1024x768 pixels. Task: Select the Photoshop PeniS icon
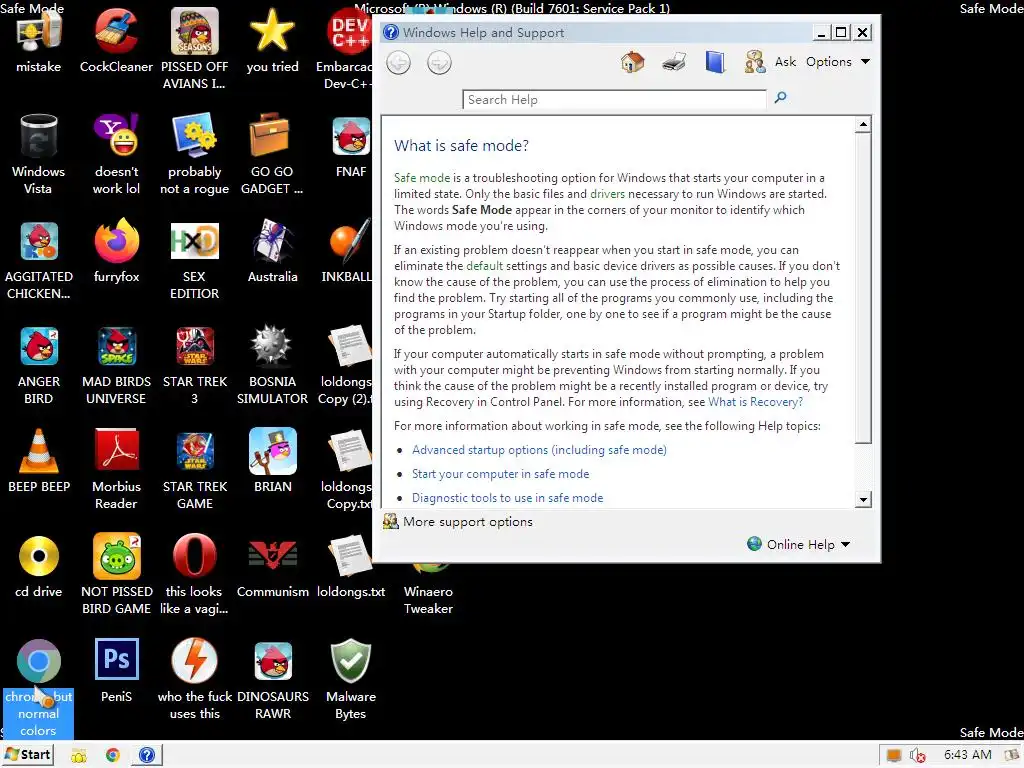point(116,671)
